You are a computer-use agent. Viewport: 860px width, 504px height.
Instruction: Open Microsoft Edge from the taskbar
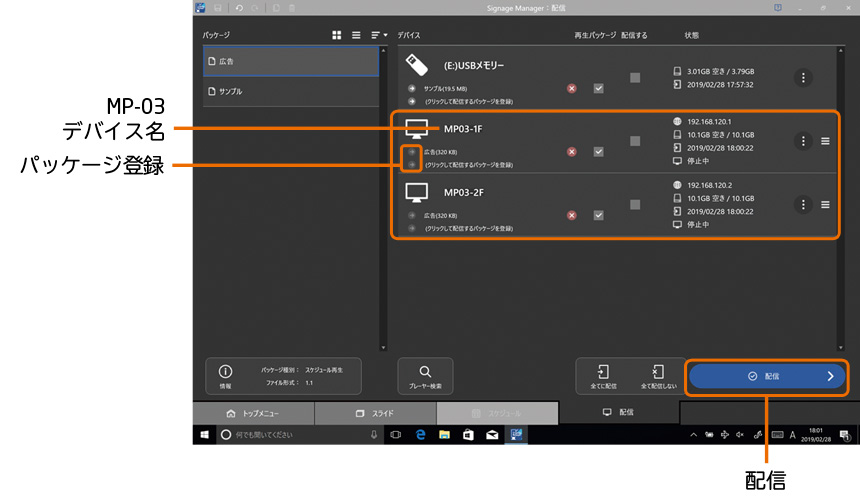pos(421,435)
